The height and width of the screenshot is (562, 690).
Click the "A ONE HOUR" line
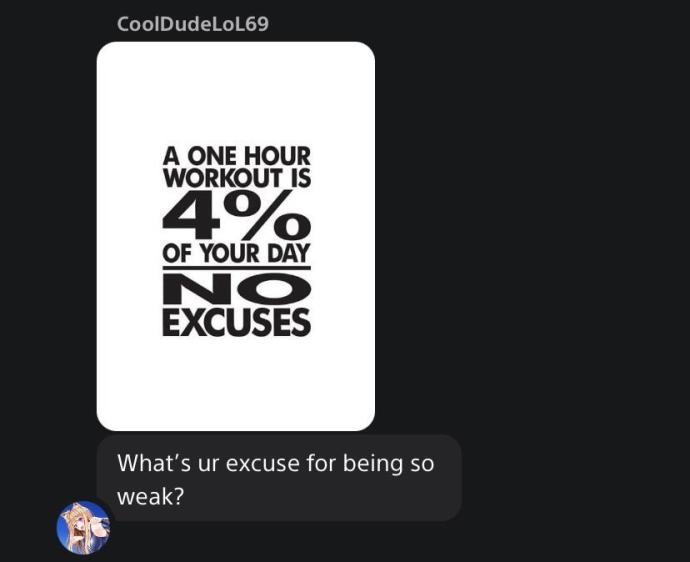point(237,156)
